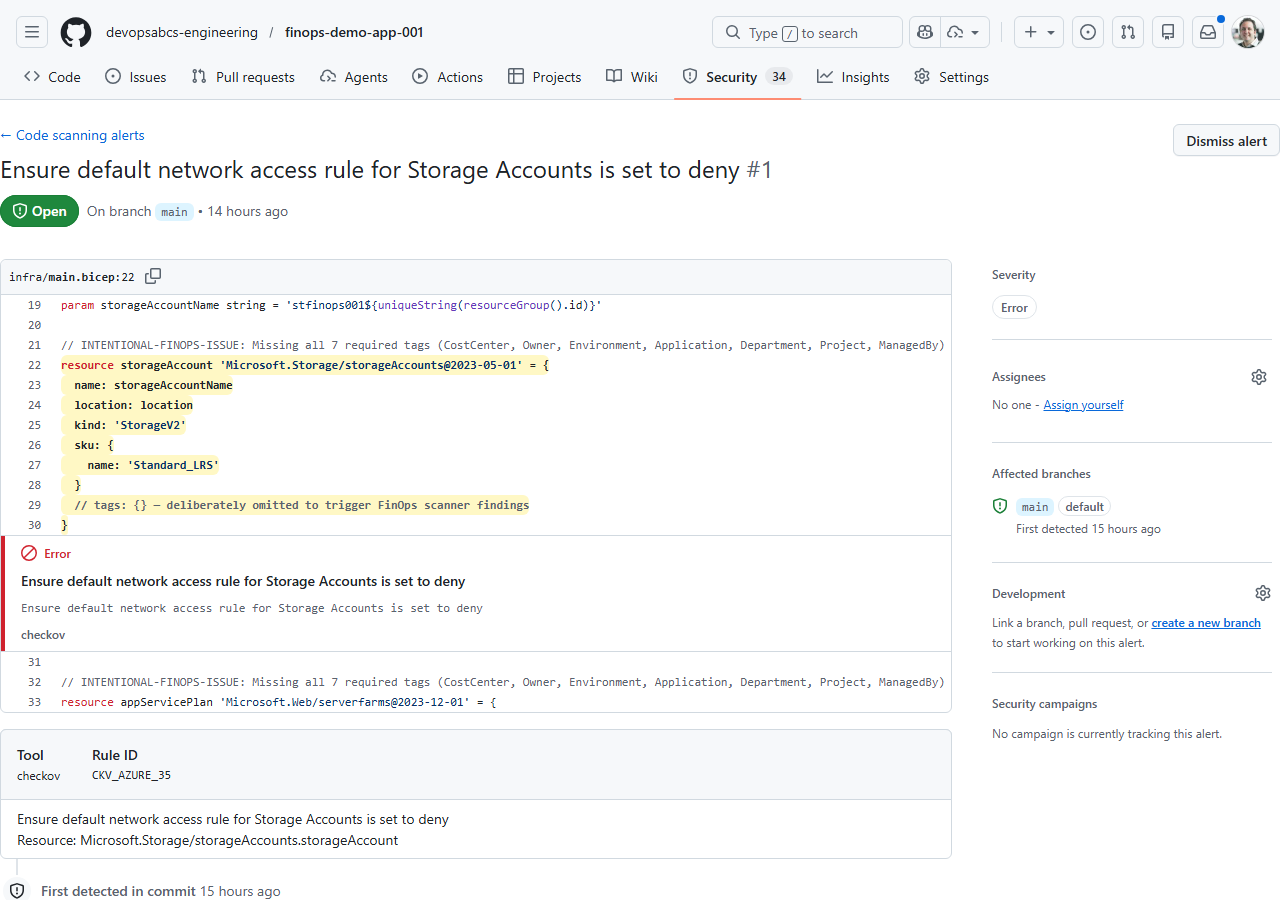Open GitHub Copilot from the header
Viewport: 1280px width, 900px height.
924,31
